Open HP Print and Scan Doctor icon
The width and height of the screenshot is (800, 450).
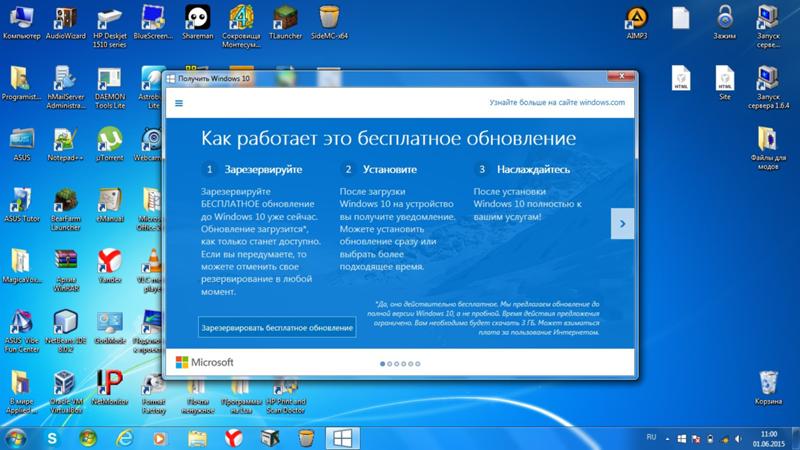(285, 395)
